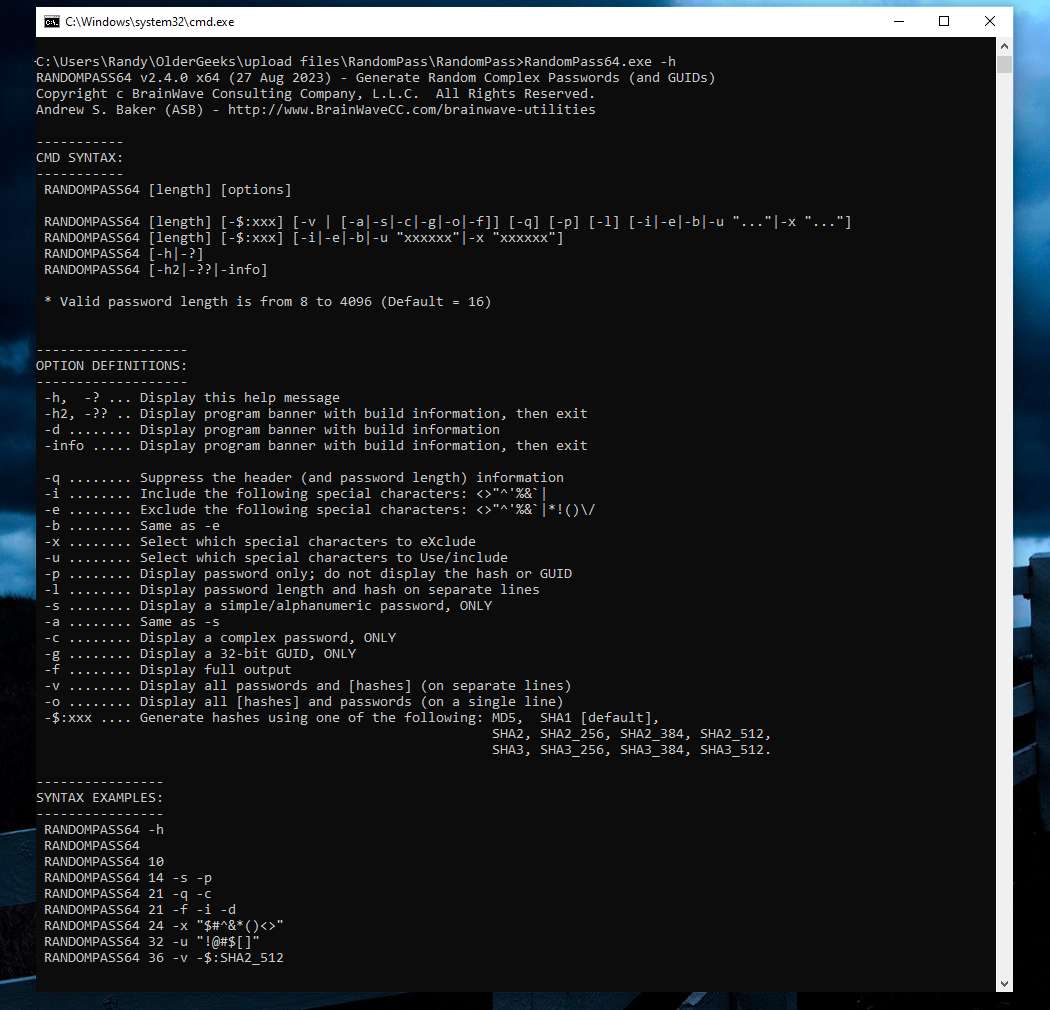Click the line RANDOMPASS64 [length] [options]
This screenshot has width=1050, height=1010.
pos(168,190)
